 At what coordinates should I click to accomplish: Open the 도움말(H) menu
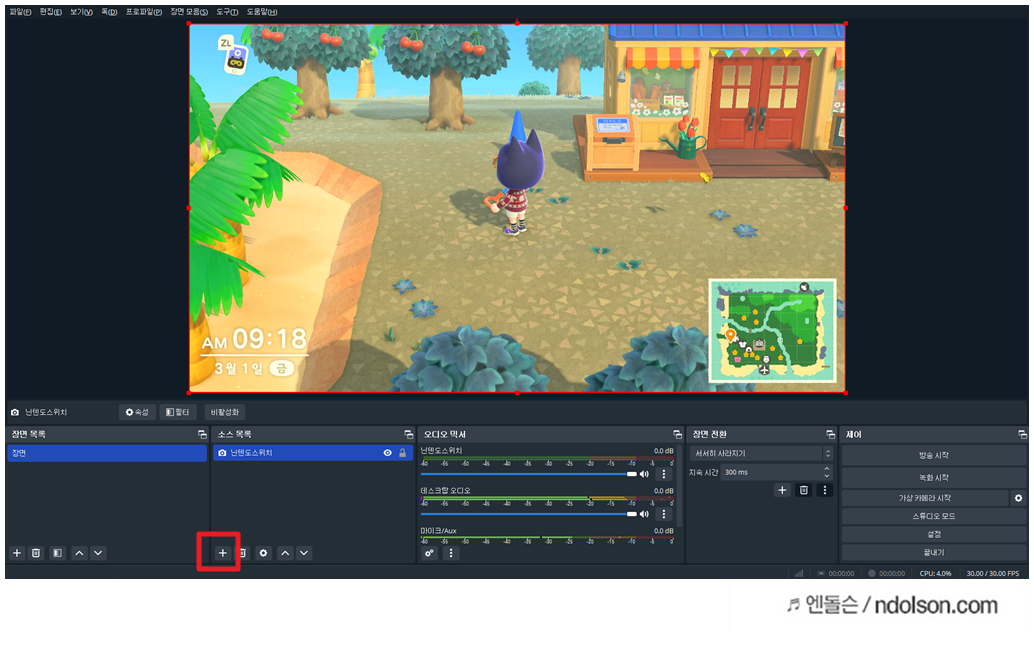[262, 12]
